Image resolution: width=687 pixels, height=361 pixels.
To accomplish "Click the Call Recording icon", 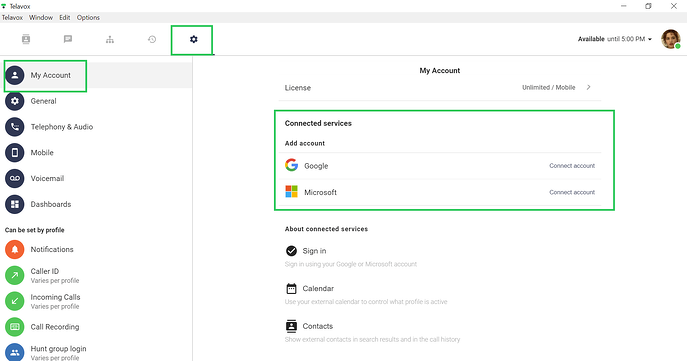I will click(x=14, y=327).
